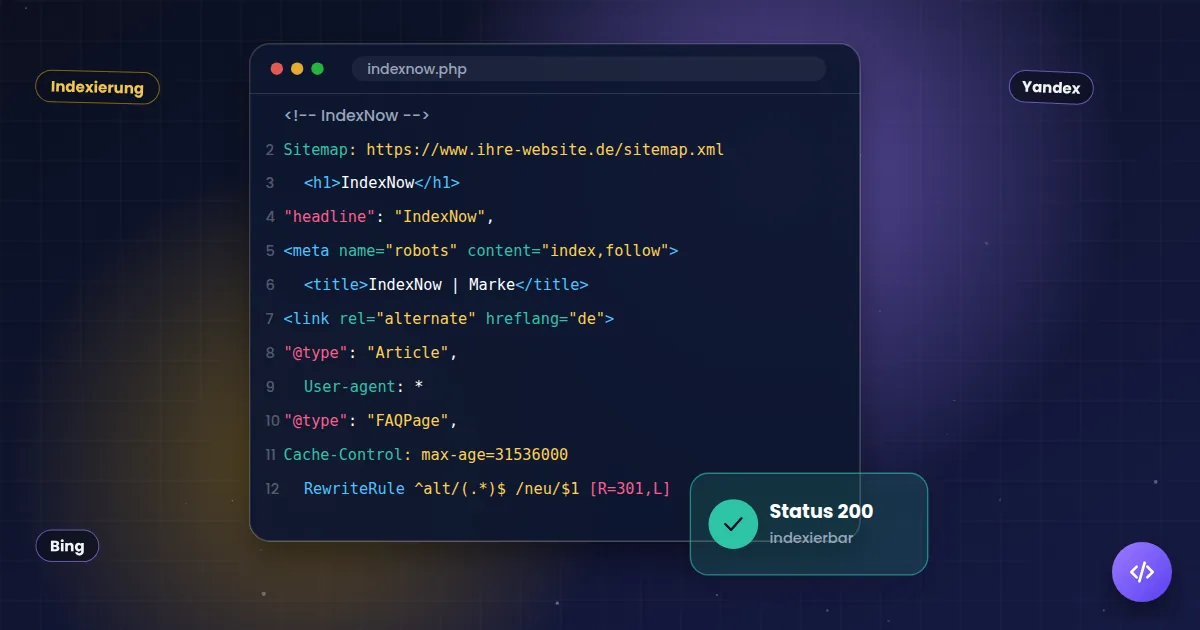Viewport: 1200px width, 630px height.
Task: Click the green maximize window dot
Action: click(x=318, y=69)
